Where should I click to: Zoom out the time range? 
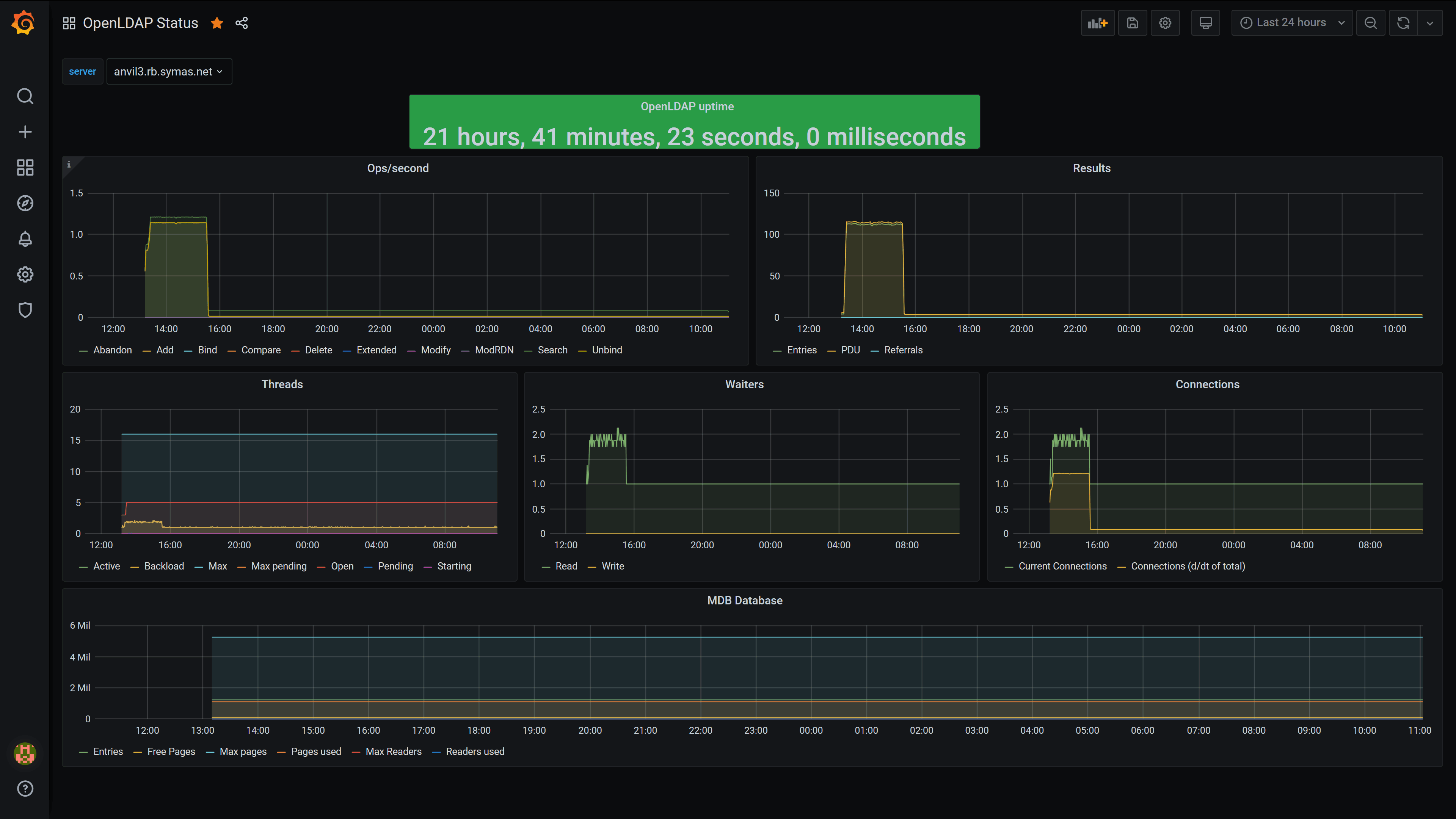[1370, 23]
